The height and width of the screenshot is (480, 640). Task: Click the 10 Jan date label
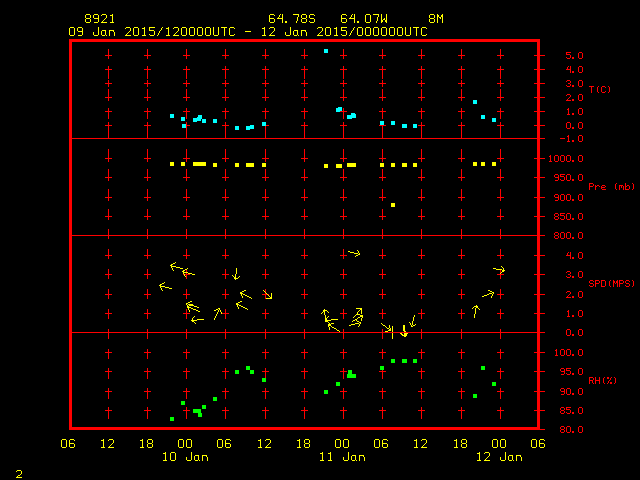[x=185, y=457]
